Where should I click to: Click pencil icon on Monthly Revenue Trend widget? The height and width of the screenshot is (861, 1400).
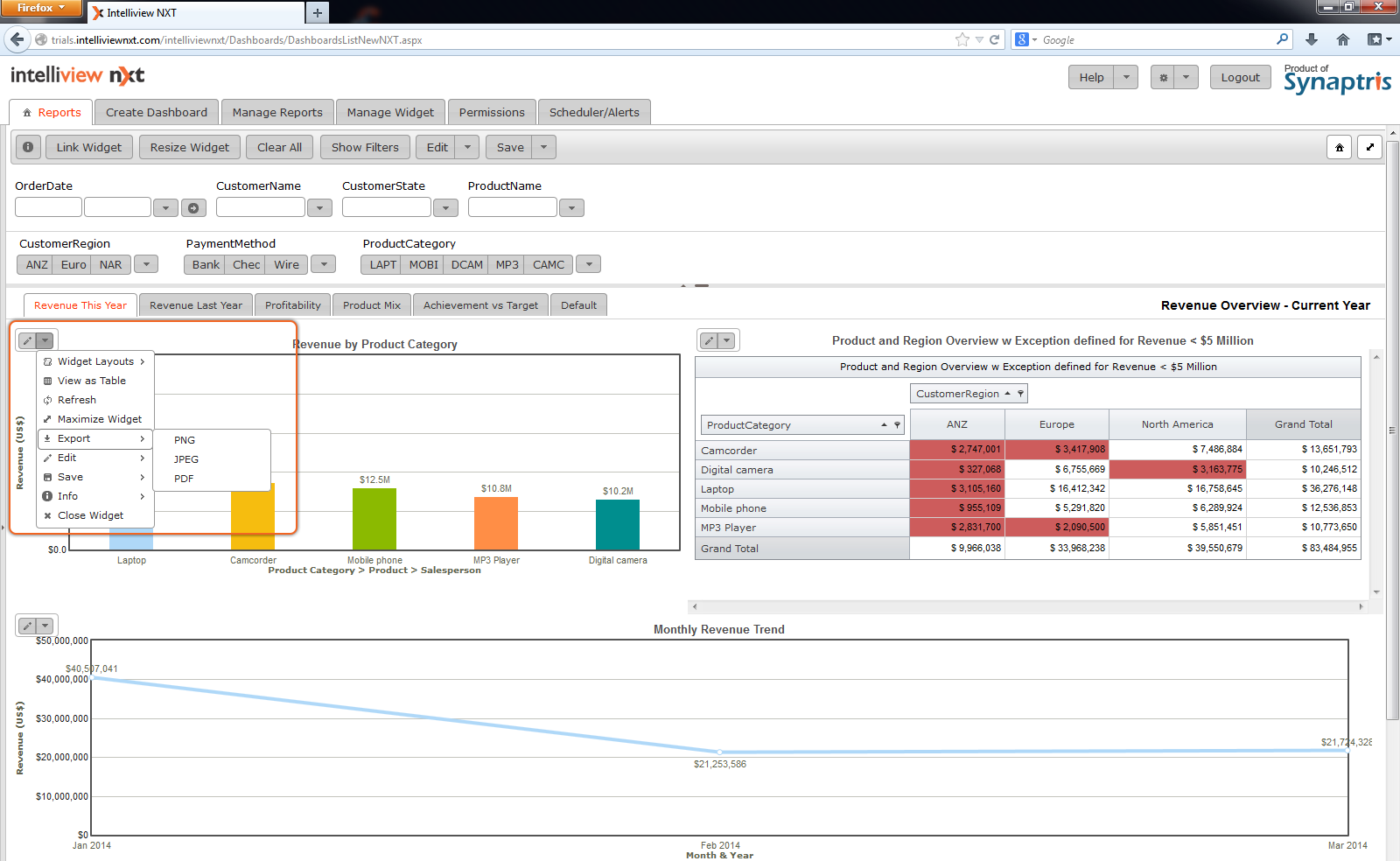click(28, 626)
